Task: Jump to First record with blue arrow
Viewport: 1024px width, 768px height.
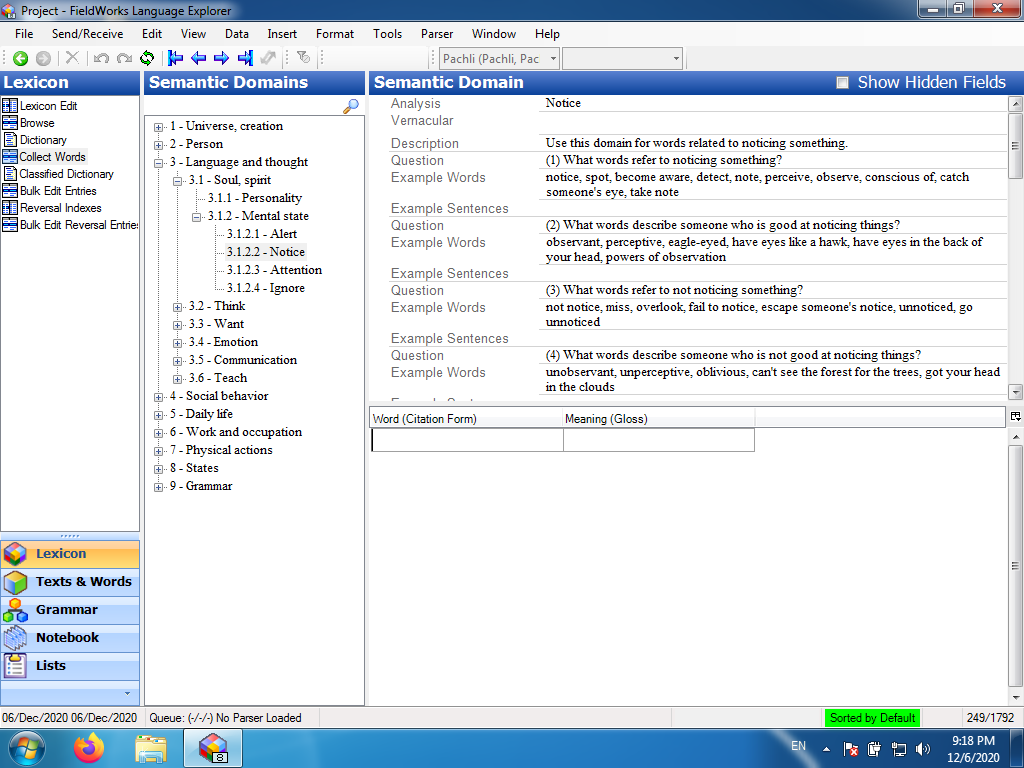Action: point(176,59)
